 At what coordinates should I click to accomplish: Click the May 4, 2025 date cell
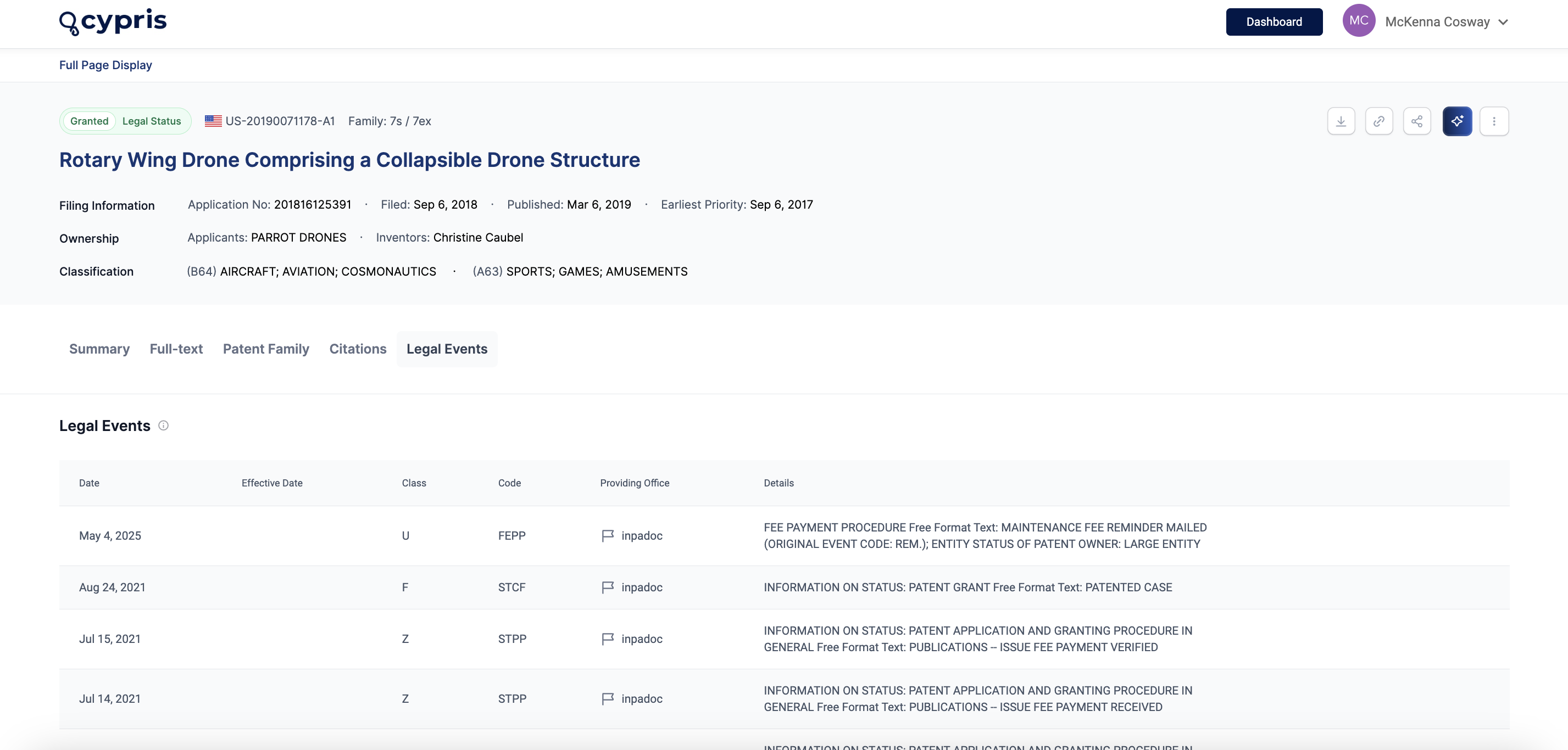(110, 536)
